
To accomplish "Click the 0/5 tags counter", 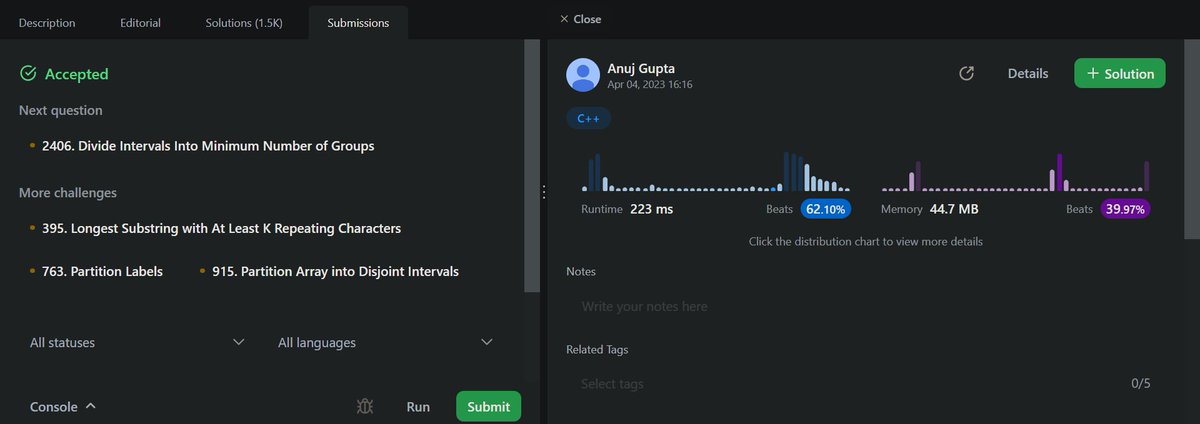I will click(x=1141, y=384).
